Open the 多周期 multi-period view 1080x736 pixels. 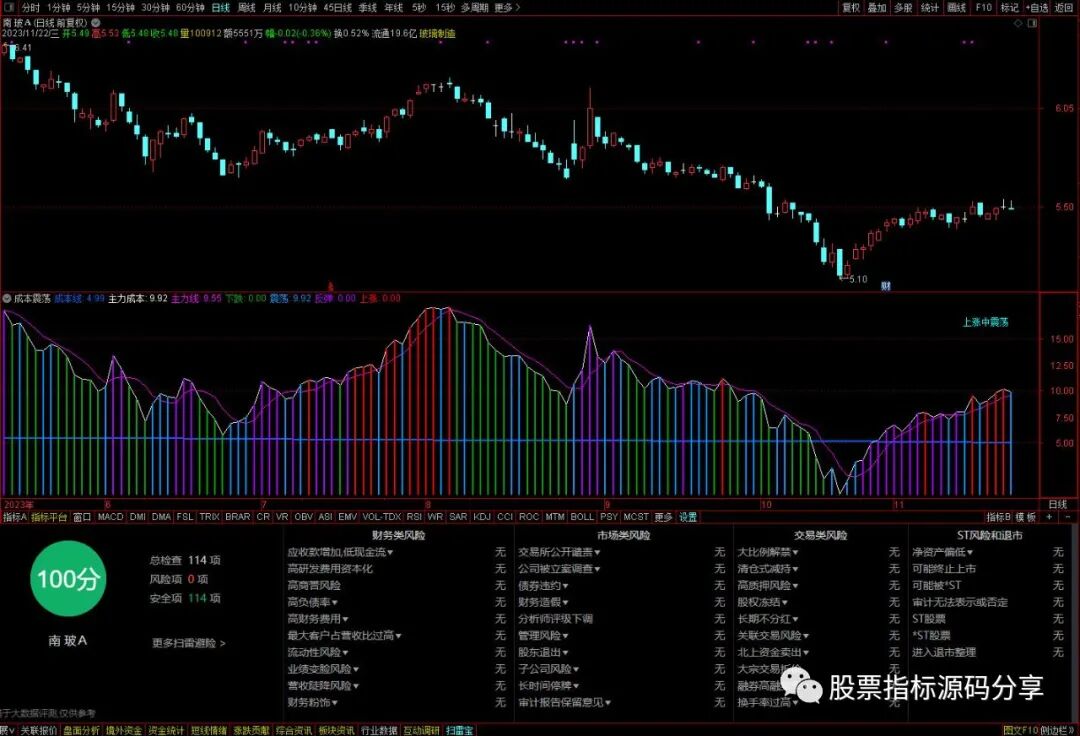pos(474,8)
